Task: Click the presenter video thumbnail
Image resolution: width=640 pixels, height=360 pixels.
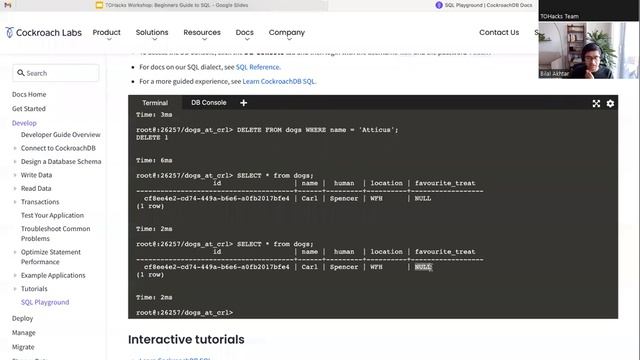Action: [x=589, y=50]
